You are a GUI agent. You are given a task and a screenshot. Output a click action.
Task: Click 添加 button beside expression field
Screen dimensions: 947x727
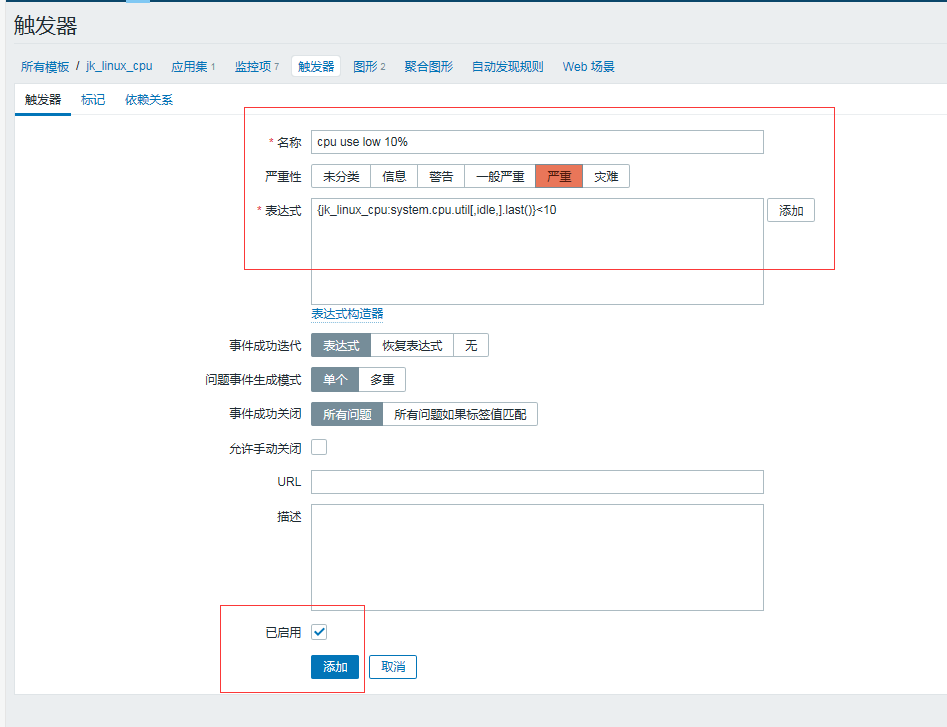tap(791, 210)
